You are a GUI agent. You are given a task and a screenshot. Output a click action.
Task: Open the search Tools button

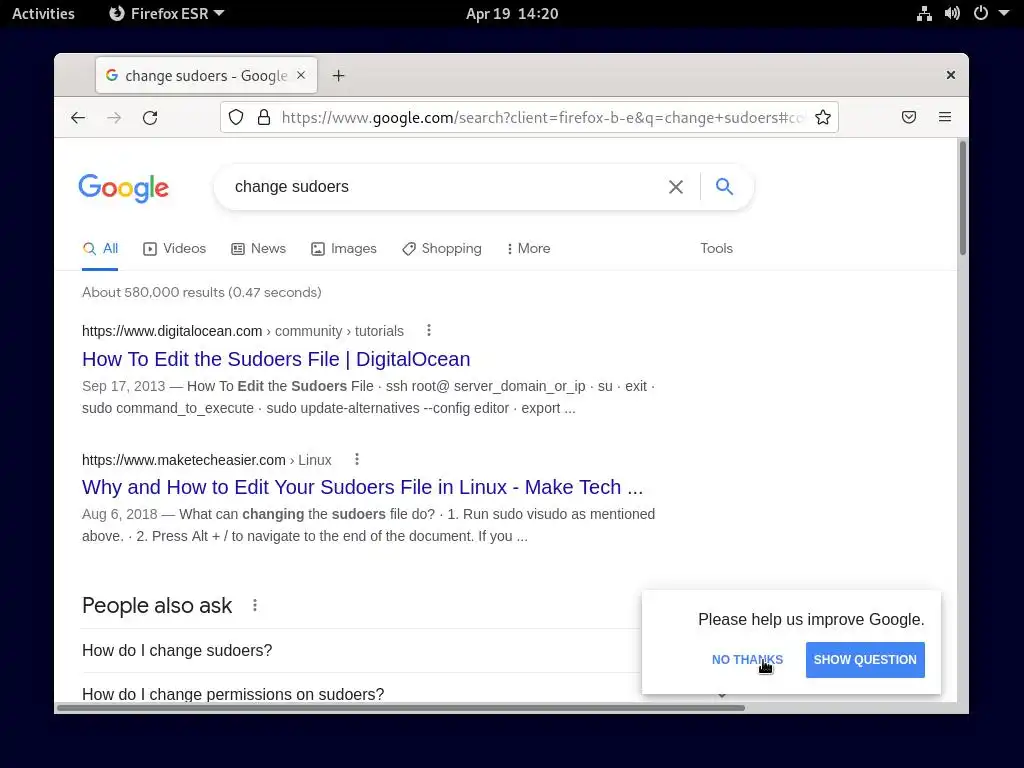click(716, 249)
